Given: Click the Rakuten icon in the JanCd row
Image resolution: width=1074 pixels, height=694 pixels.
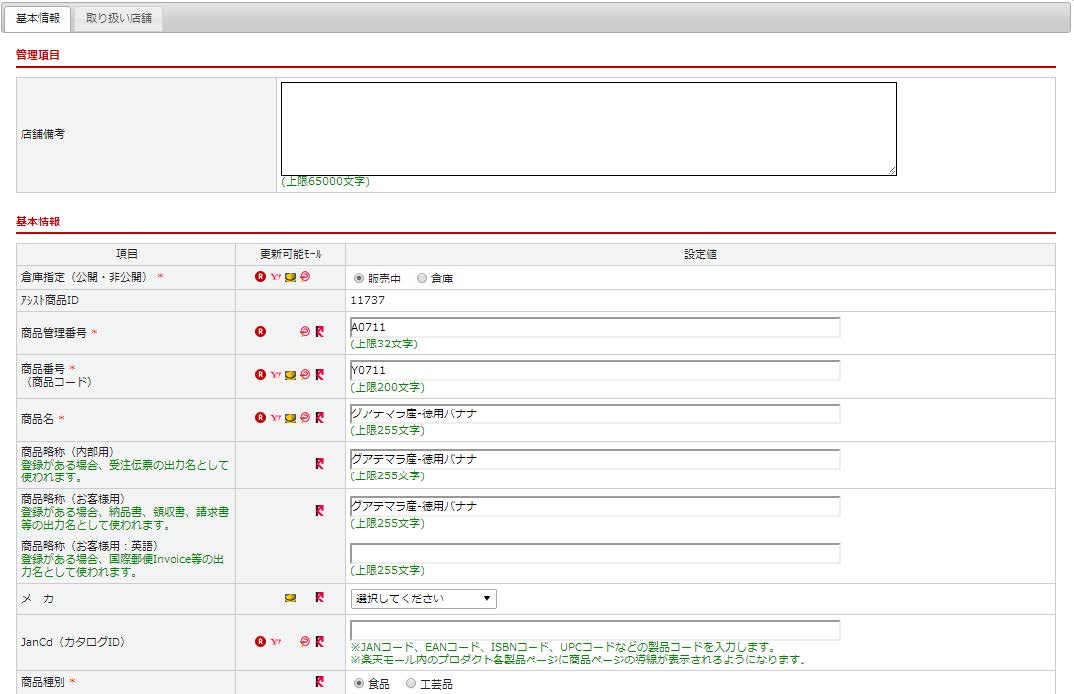Looking at the screenshot, I should click(x=260, y=642).
